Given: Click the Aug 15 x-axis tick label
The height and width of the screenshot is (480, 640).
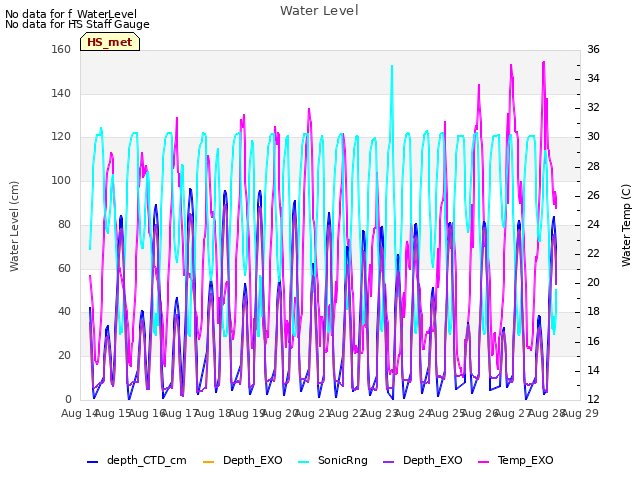Looking at the screenshot, I should pyautogui.click(x=113, y=413).
